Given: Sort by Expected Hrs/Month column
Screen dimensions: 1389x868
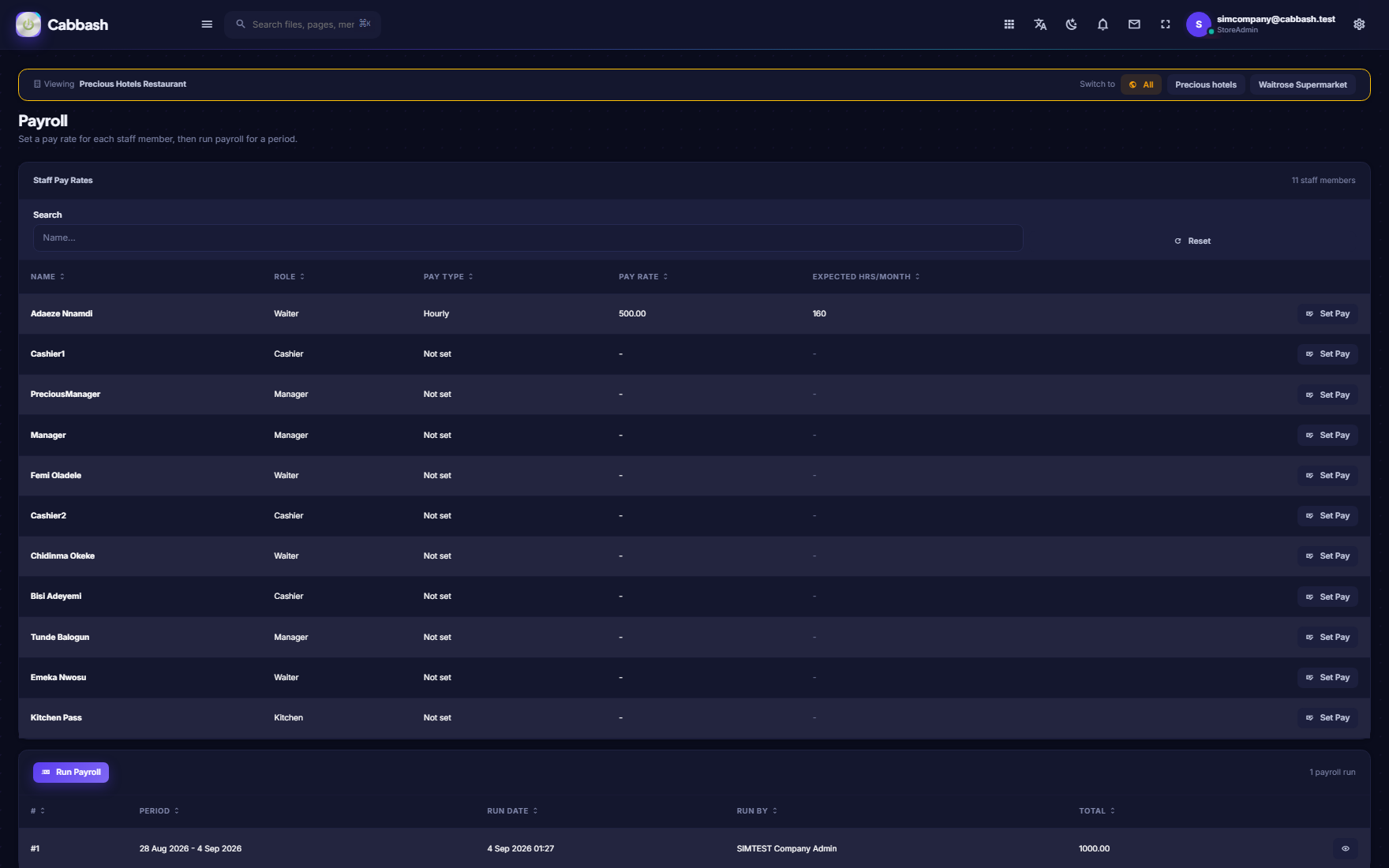Looking at the screenshot, I should tap(866, 277).
